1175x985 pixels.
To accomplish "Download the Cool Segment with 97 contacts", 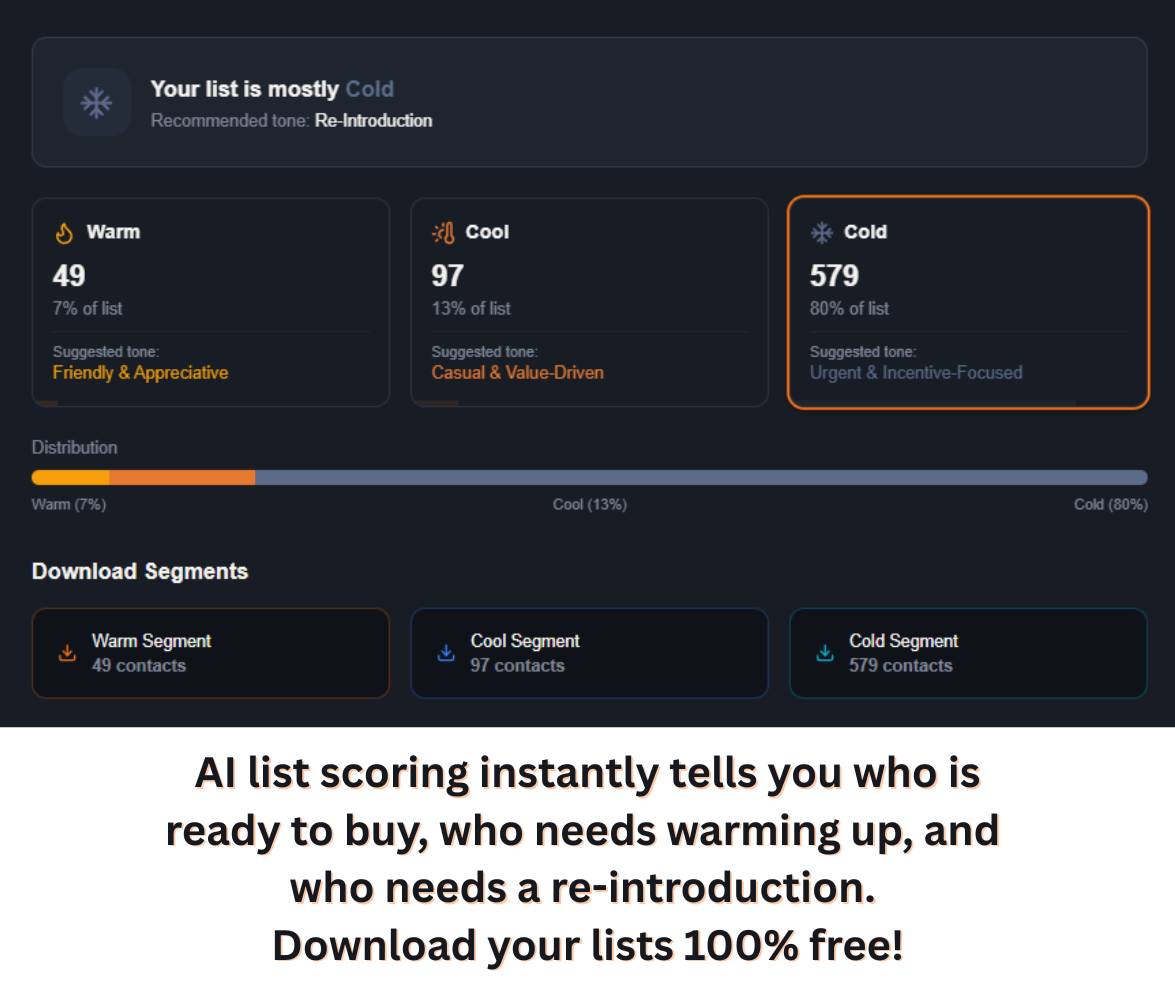I will coord(589,652).
